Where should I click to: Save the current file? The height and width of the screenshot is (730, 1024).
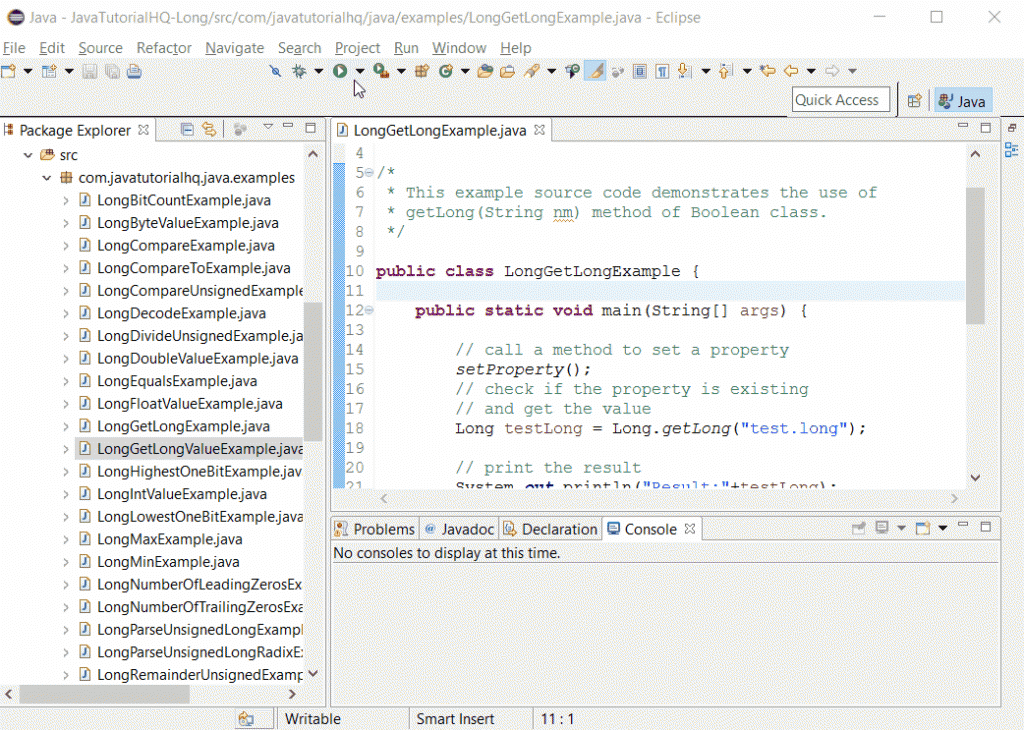[90, 71]
